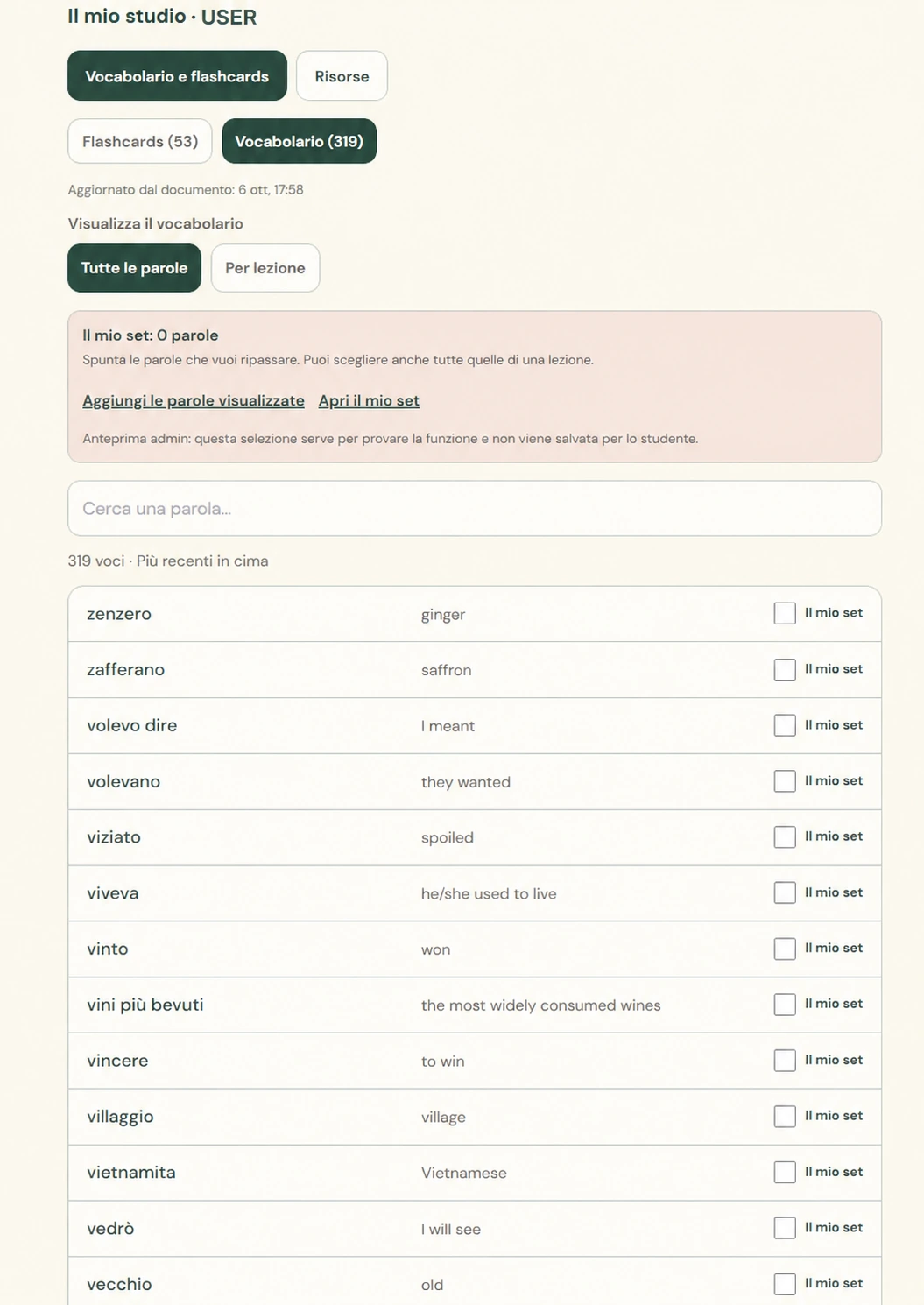The image size is (924, 1305).
Task: Switch to the Risorse tab
Action: click(x=342, y=76)
